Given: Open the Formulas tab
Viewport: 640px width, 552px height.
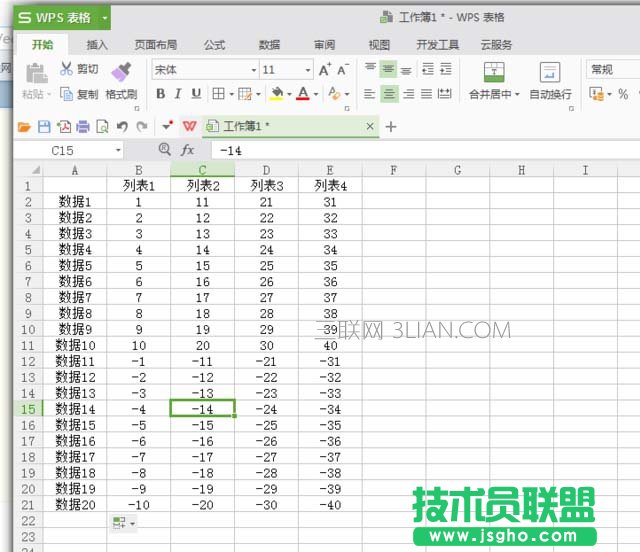Looking at the screenshot, I should [x=214, y=45].
